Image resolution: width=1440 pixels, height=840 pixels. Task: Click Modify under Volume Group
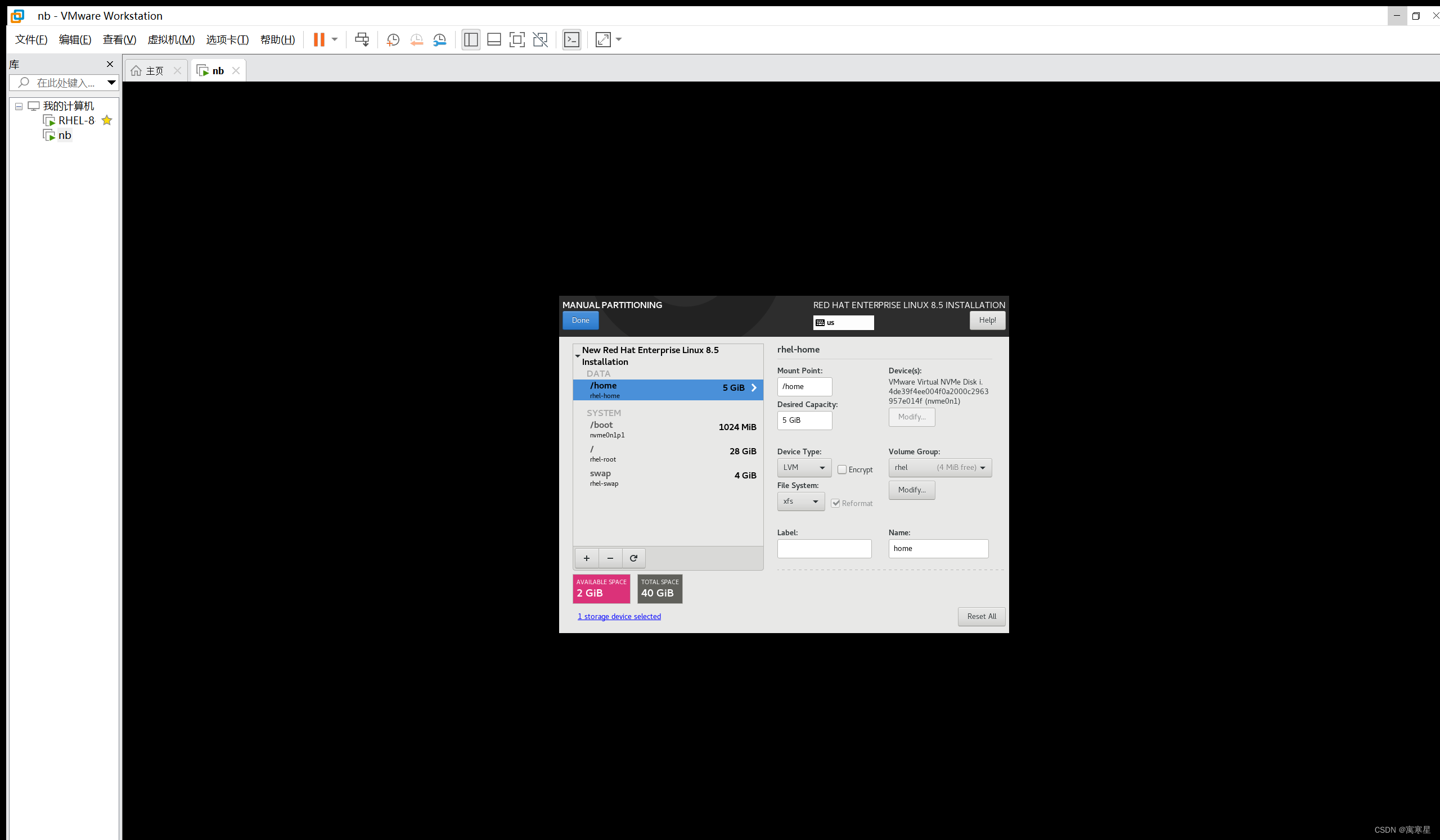coord(911,490)
